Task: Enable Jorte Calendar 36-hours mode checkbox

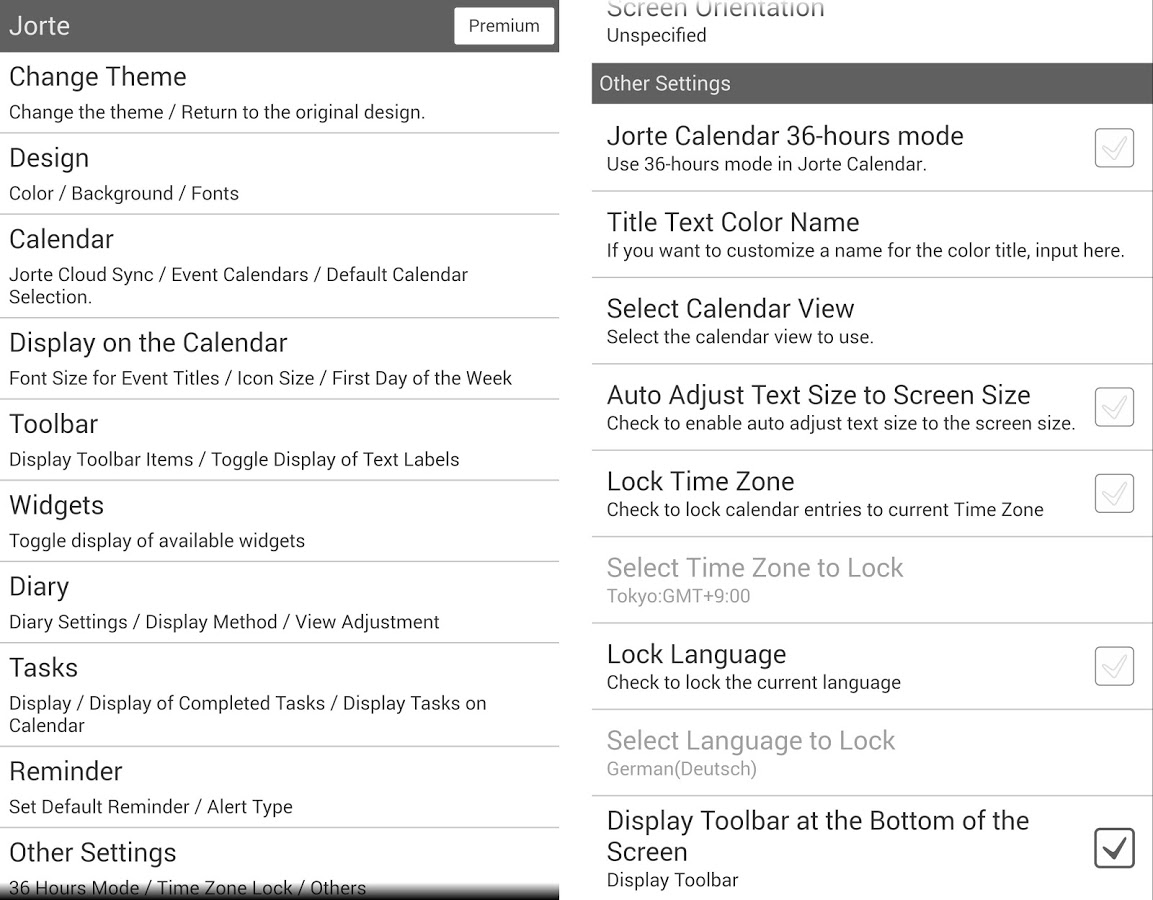Action: point(1114,148)
